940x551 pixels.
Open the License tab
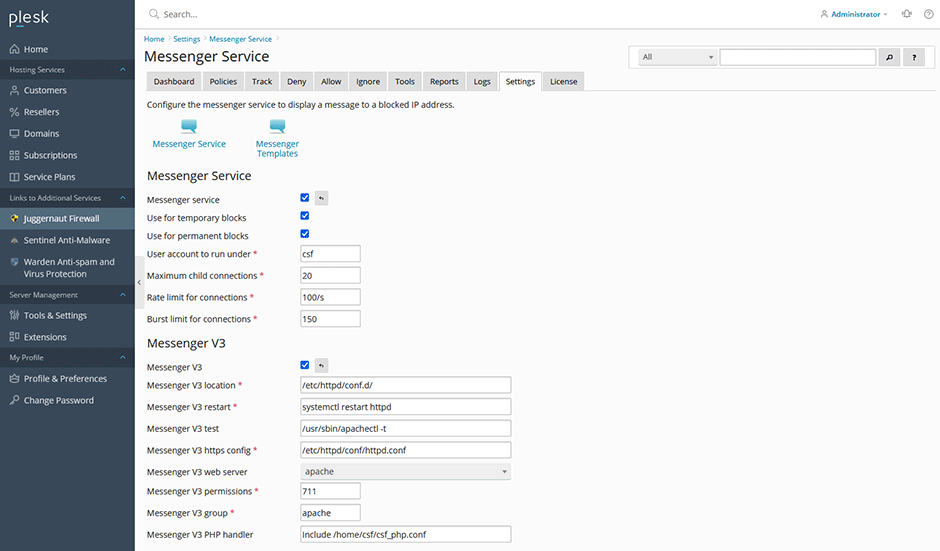pos(564,82)
